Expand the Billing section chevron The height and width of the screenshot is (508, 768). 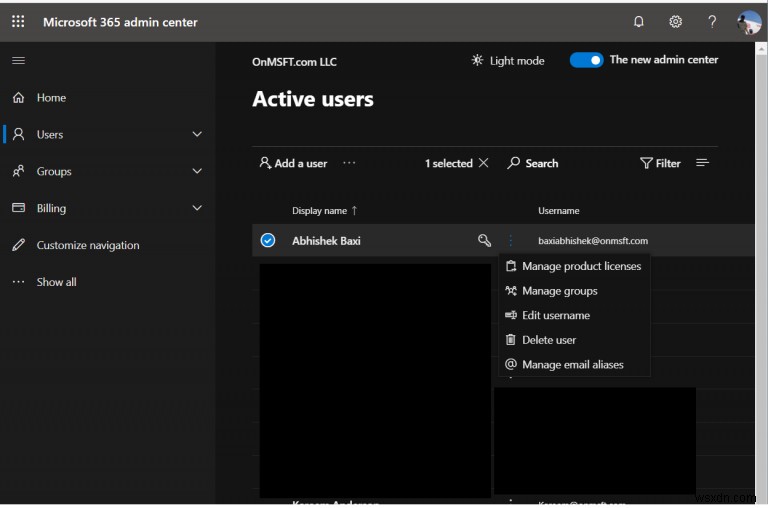pyautogui.click(x=197, y=208)
